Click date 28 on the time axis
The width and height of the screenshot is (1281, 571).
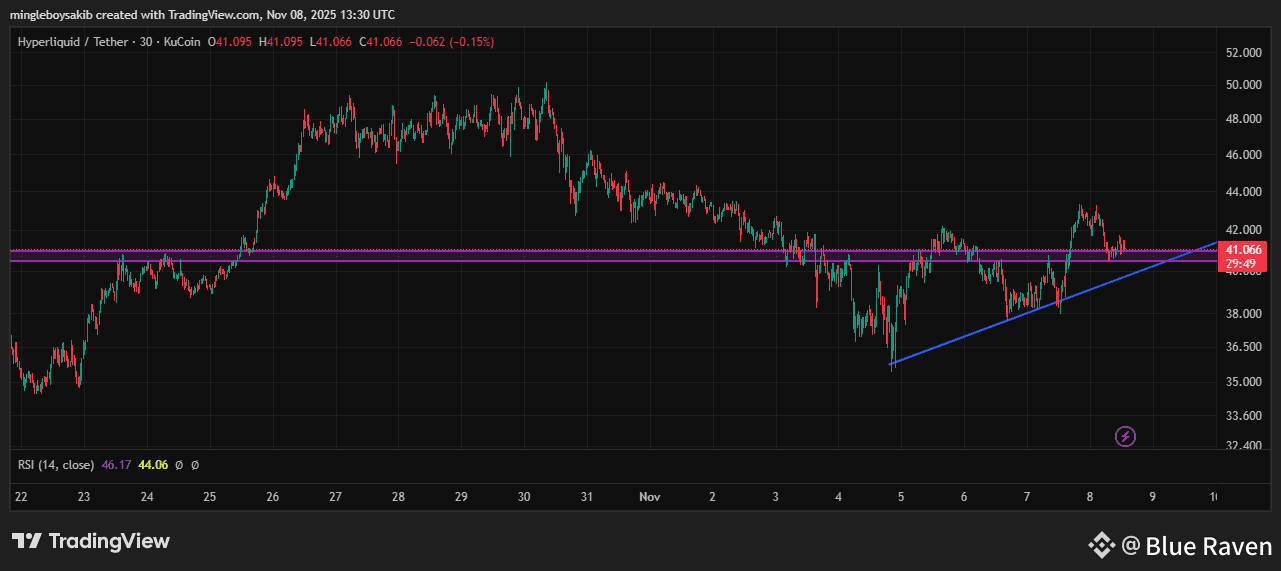[398, 497]
